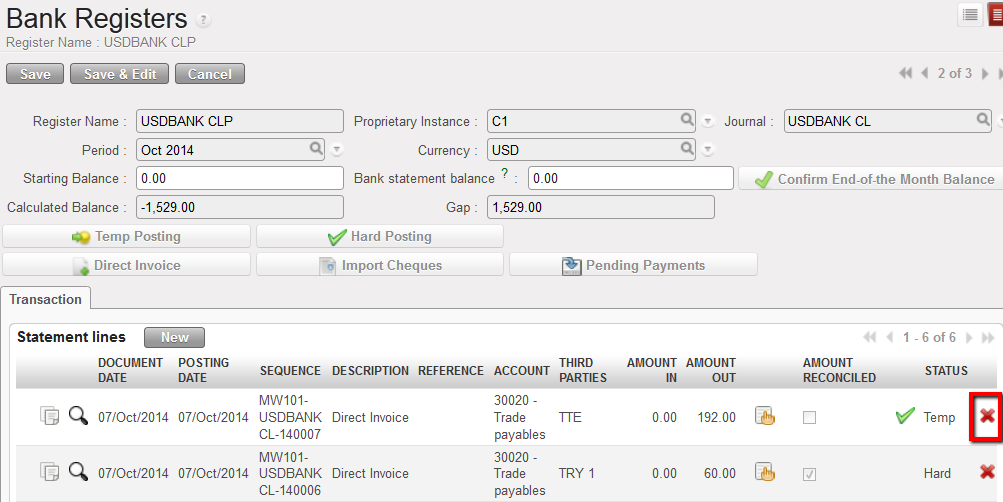Viewport: 1003px width, 502px height.
Task: Expand the Proprietary Instance dropdown arrow
Action: (x=708, y=121)
